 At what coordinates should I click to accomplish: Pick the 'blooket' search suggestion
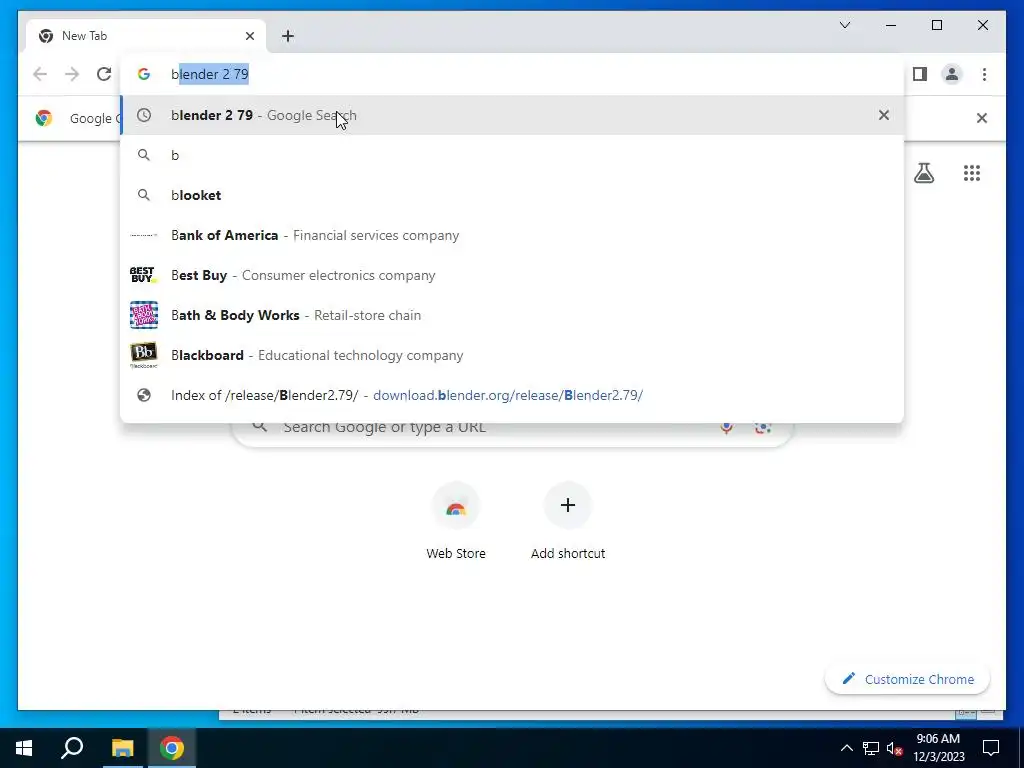click(512, 195)
